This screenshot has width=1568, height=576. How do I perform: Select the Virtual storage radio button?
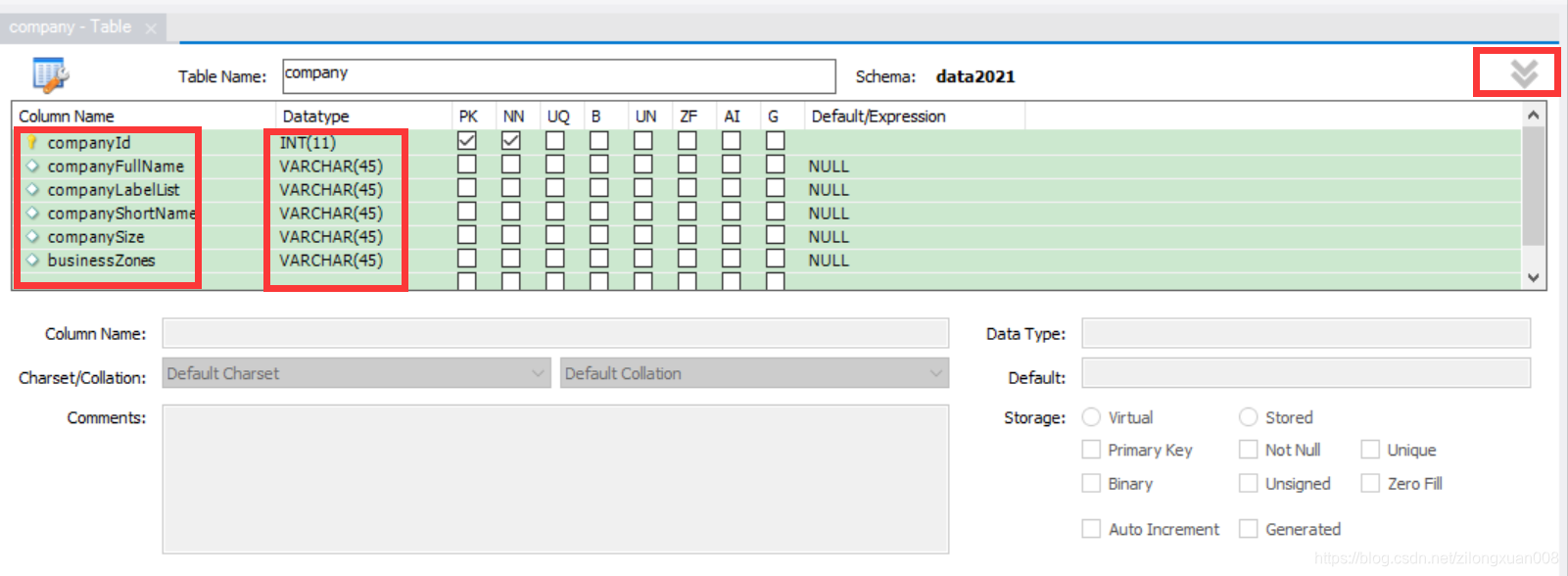point(1091,417)
